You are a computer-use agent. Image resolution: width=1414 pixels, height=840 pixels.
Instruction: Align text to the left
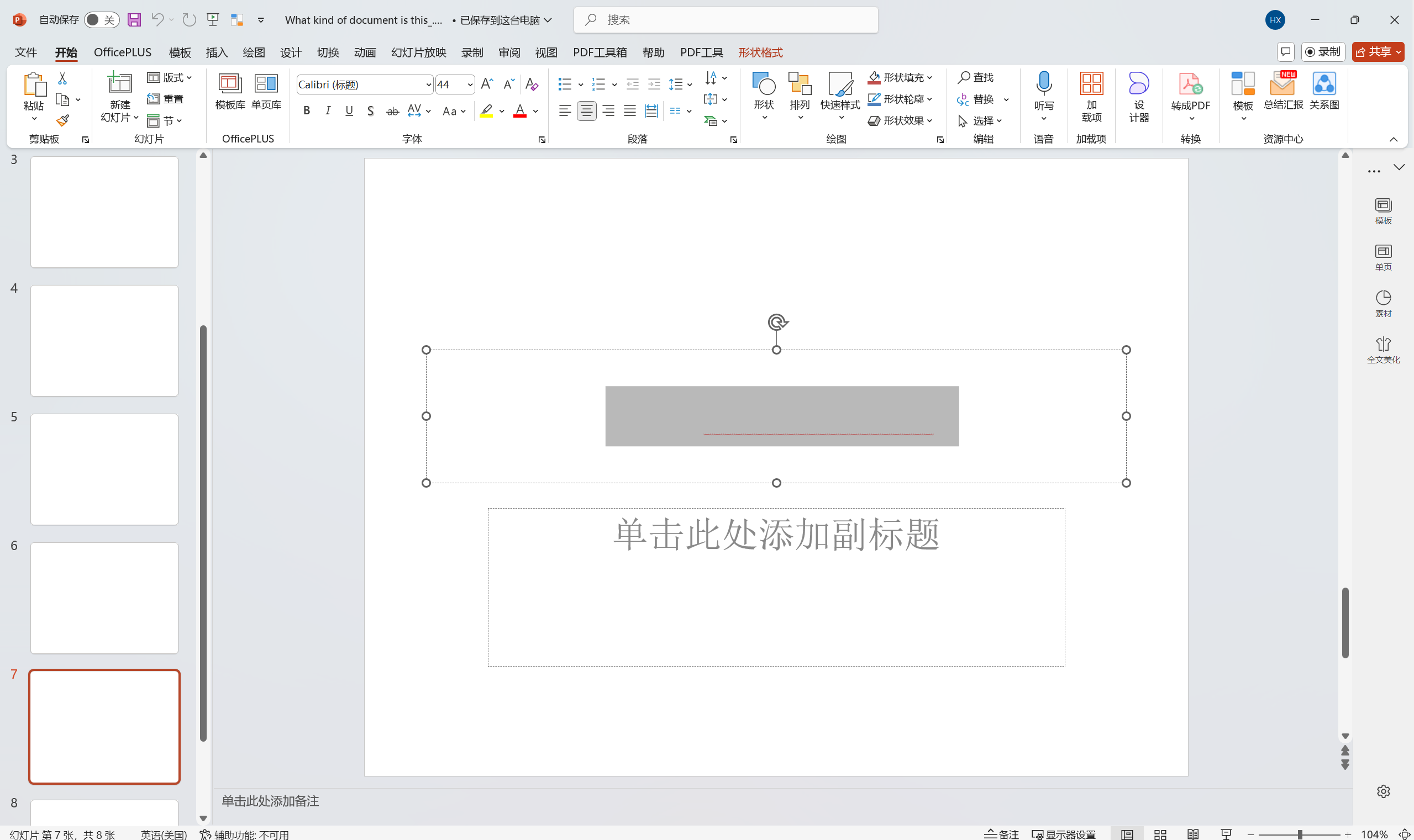tap(565, 111)
